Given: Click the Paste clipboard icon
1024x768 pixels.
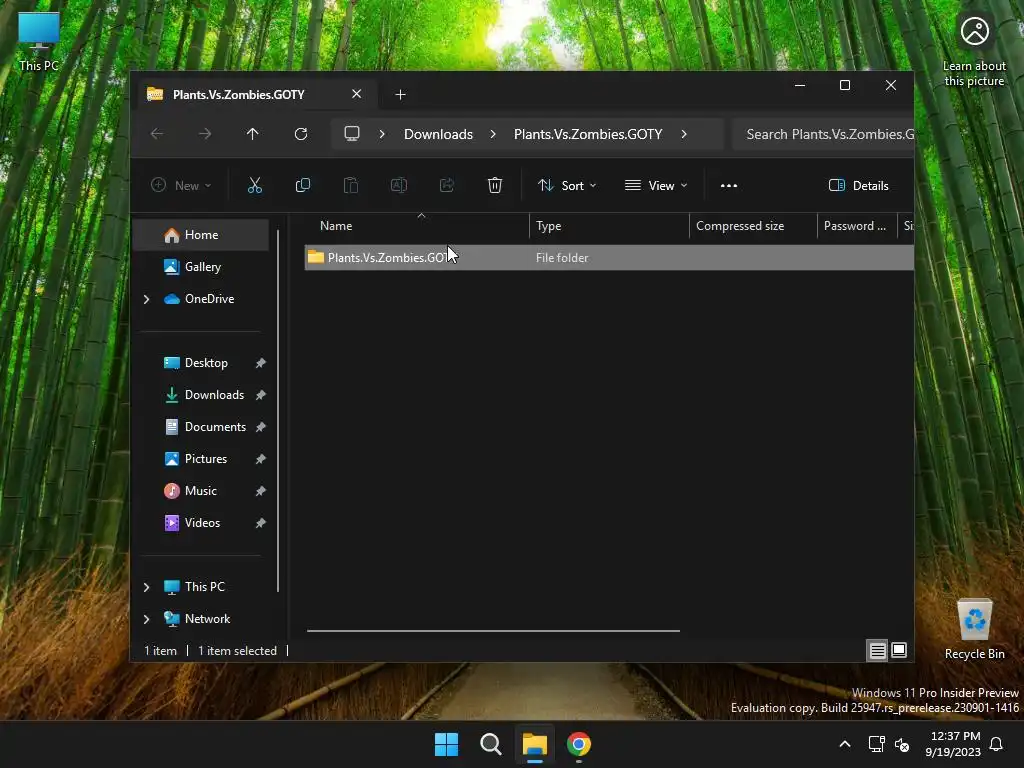Looking at the screenshot, I should (351, 185).
